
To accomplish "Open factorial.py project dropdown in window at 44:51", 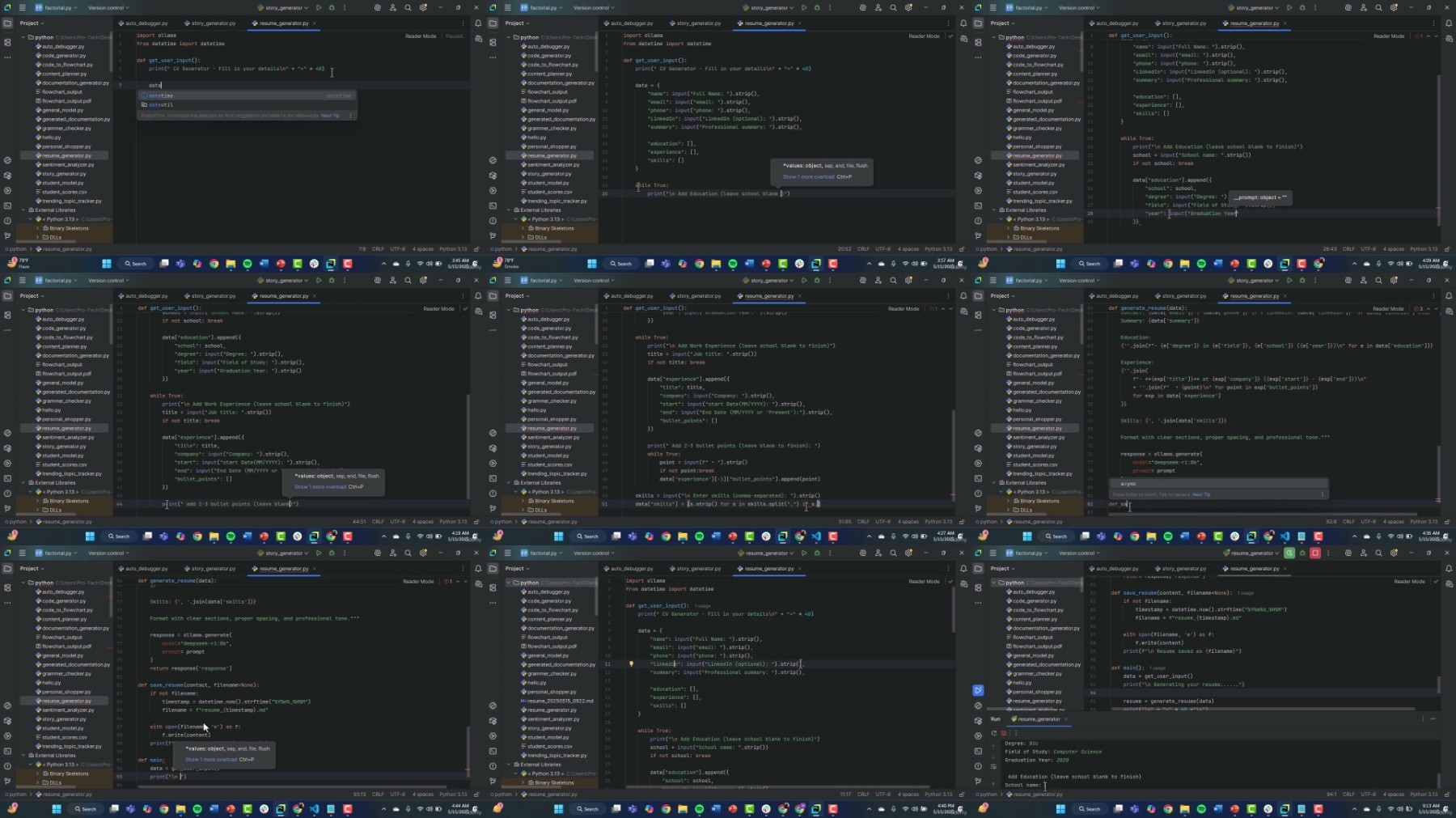I will [57, 280].
